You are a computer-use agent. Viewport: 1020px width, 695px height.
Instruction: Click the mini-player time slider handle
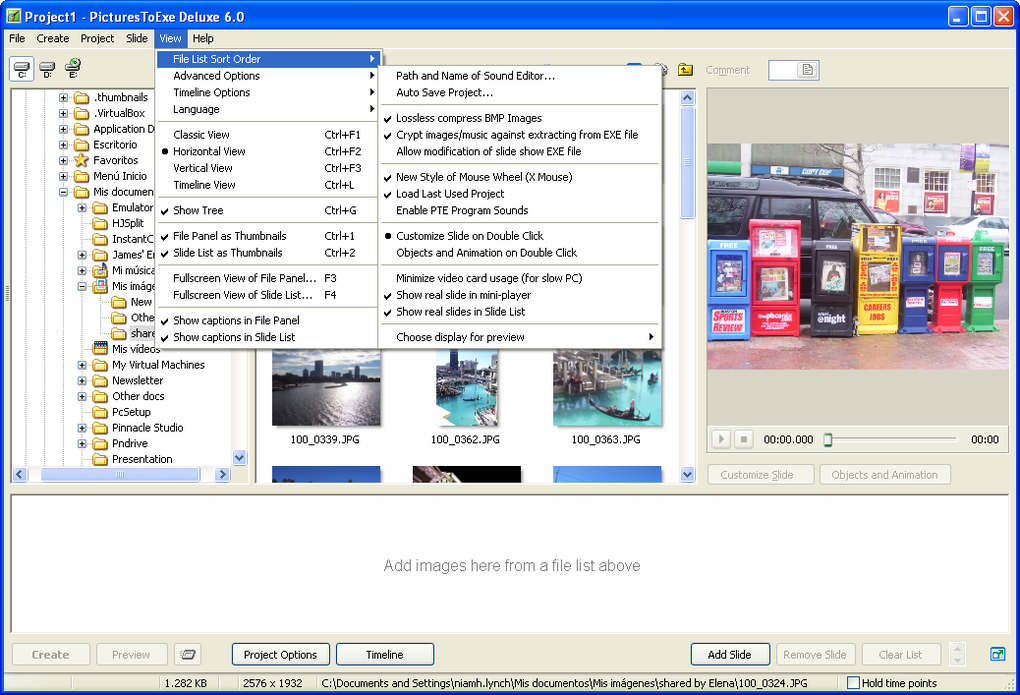(x=828, y=440)
